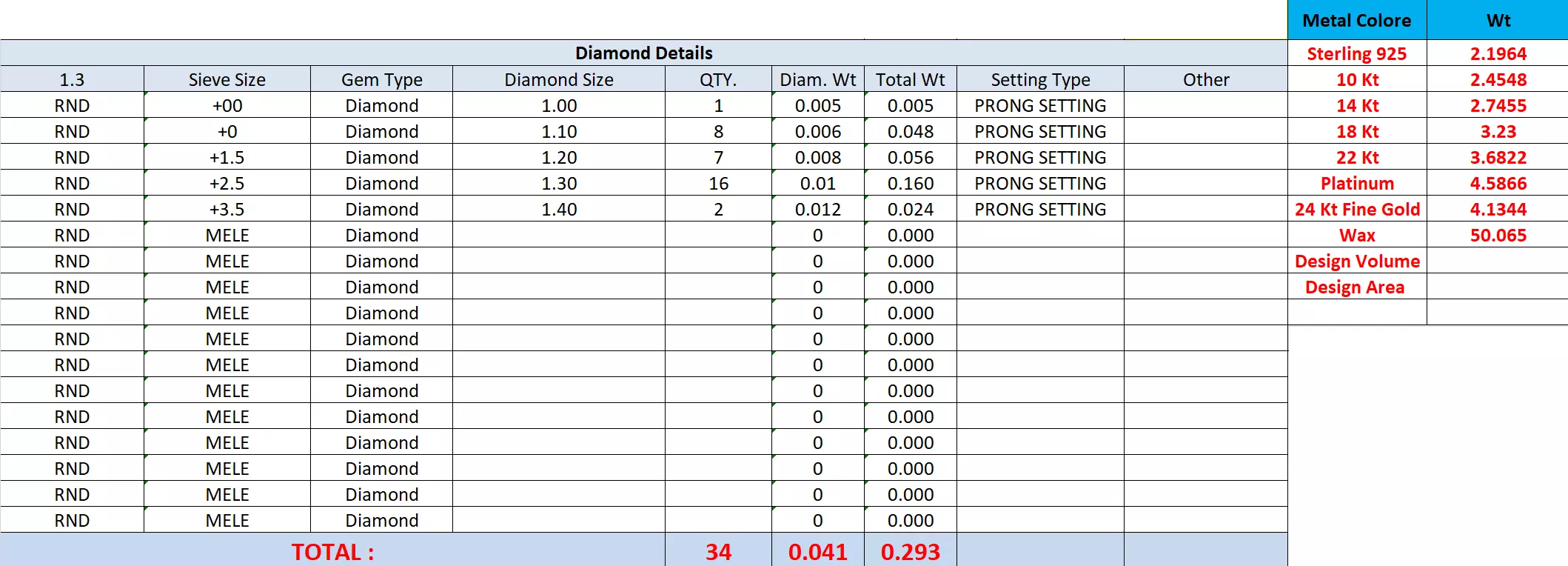Viewport: 1568px width, 566px height.
Task: Click PRONG SETTING in the +3.5 row
Action: pos(1040,209)
